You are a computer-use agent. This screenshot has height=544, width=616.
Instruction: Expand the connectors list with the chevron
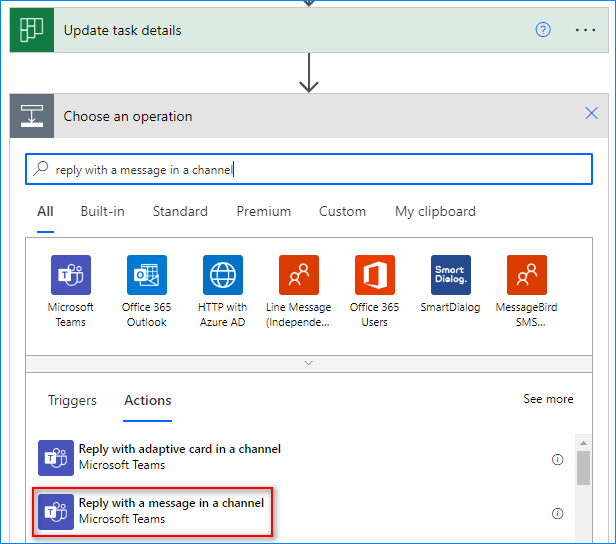(308, 363)
